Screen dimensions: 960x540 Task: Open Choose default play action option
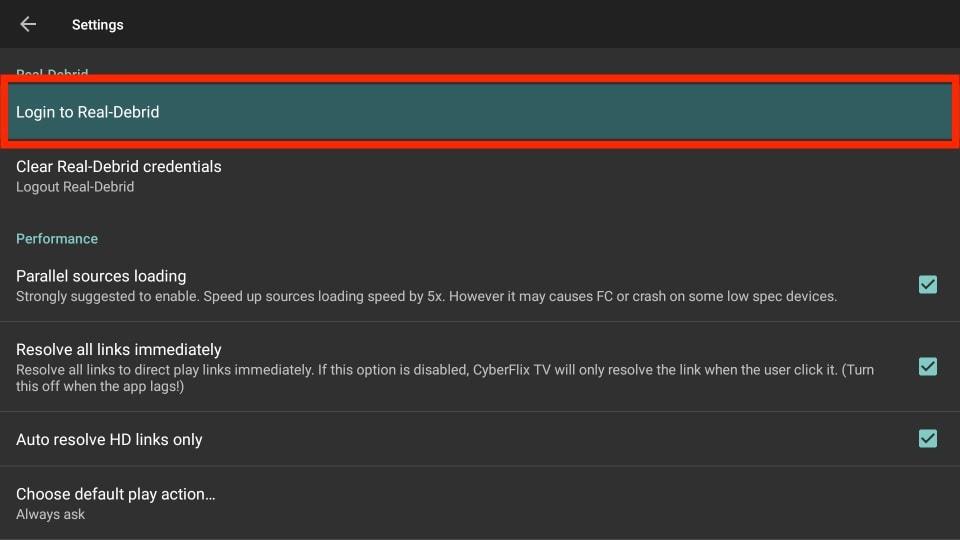pyautogui.click(x=480, y=503)
